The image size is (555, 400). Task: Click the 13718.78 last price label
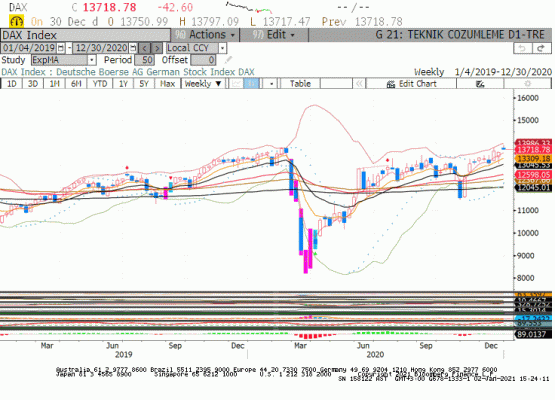coord(534,150)
